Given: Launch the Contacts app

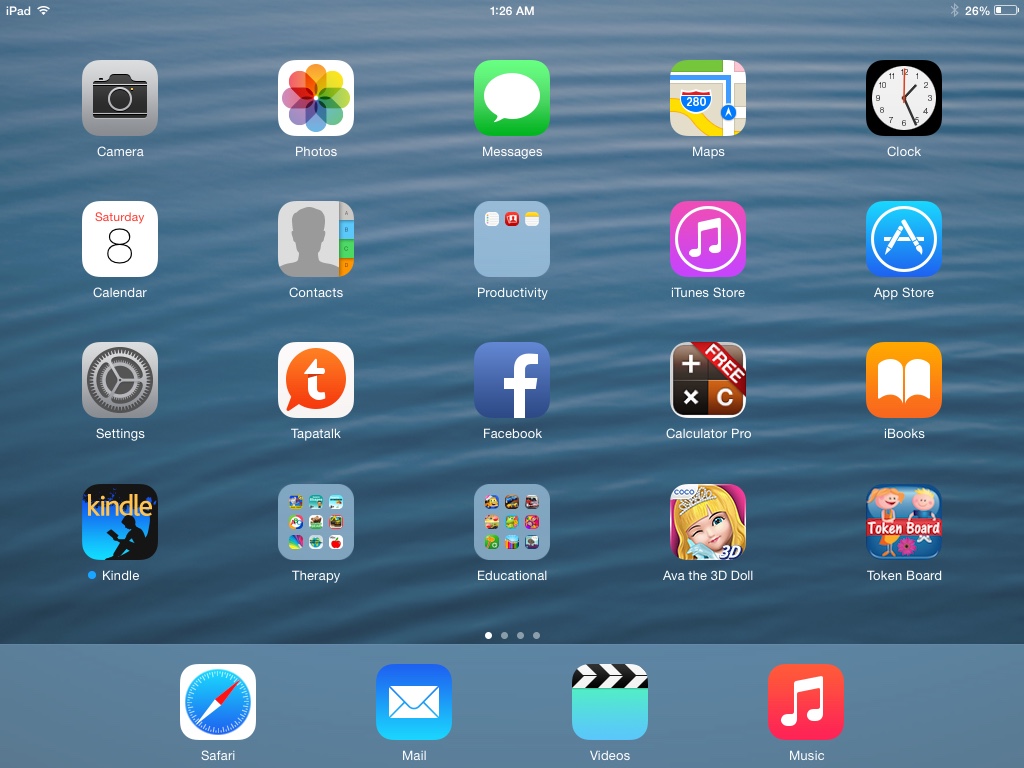Looking at the screenshot, I should pos(315,239).
